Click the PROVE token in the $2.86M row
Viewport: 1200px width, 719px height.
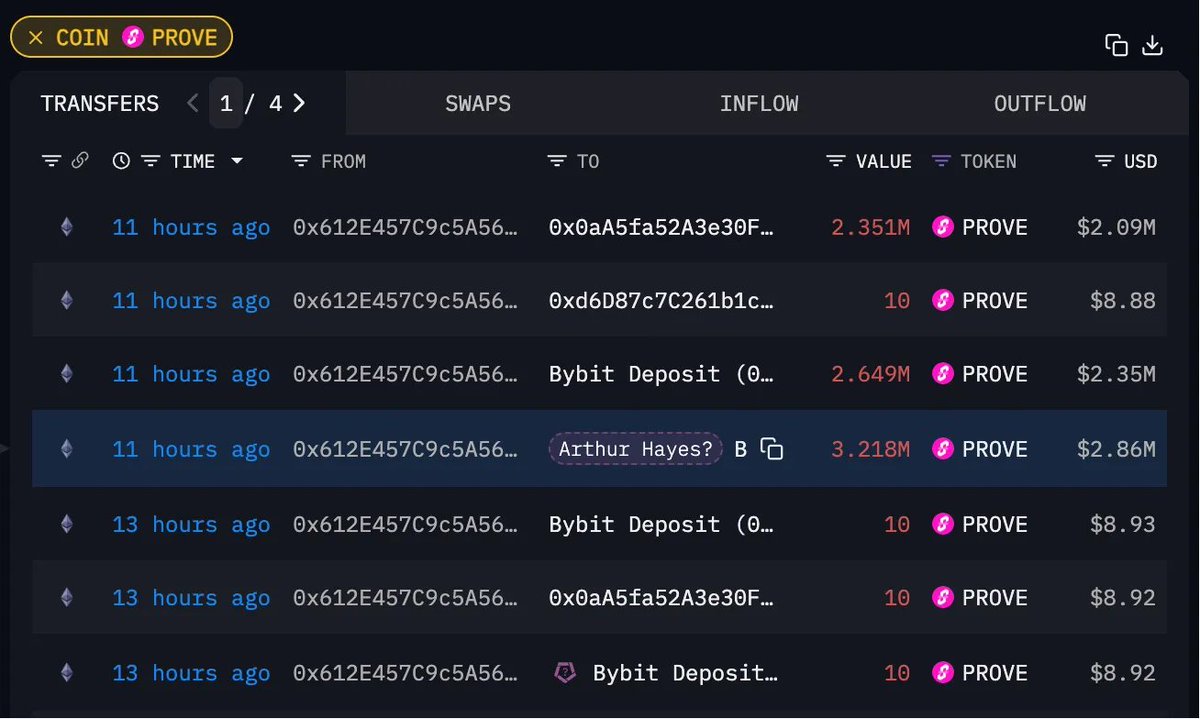pos(980,449)
